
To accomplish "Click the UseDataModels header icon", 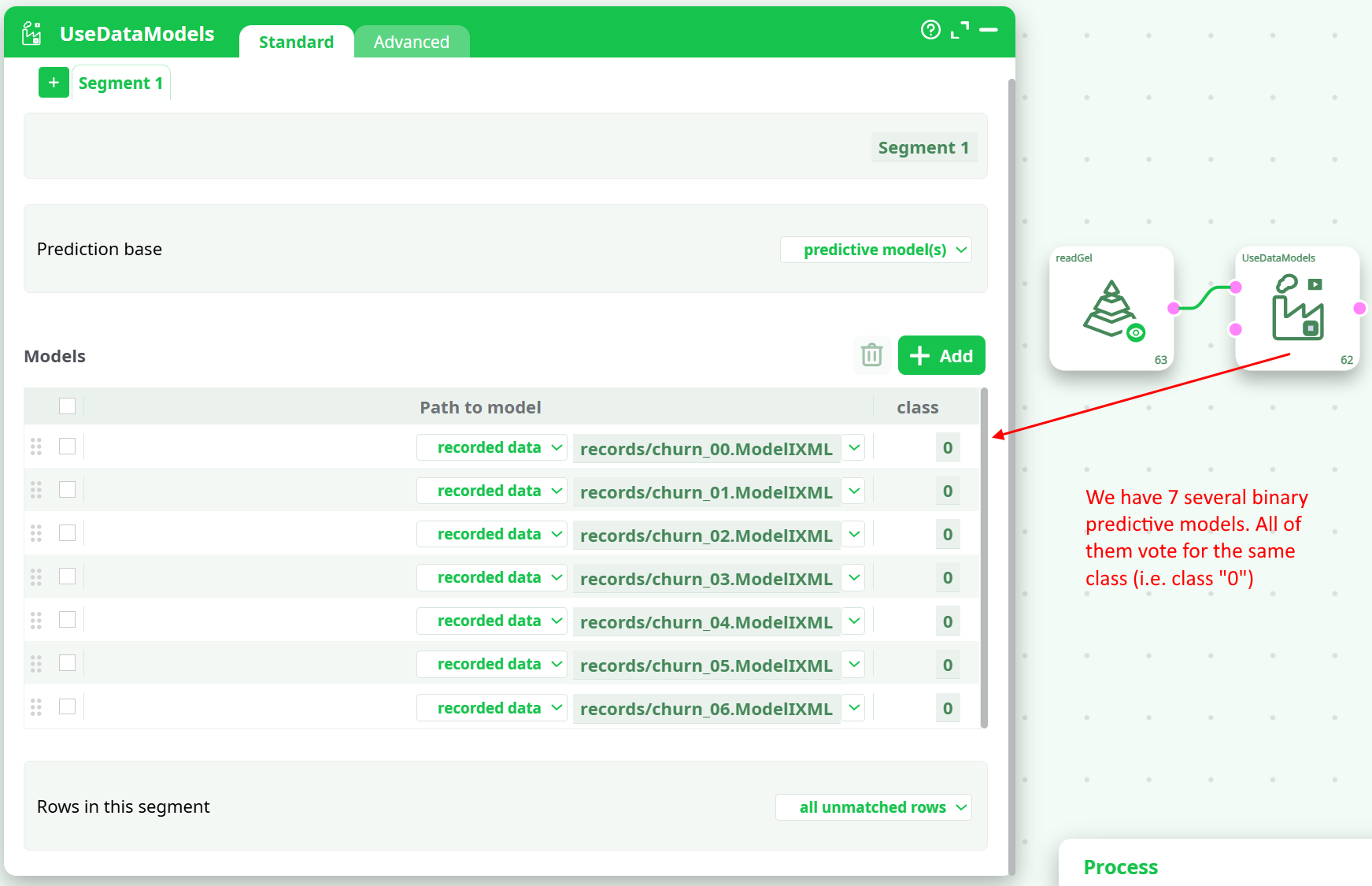I will 31,34.
